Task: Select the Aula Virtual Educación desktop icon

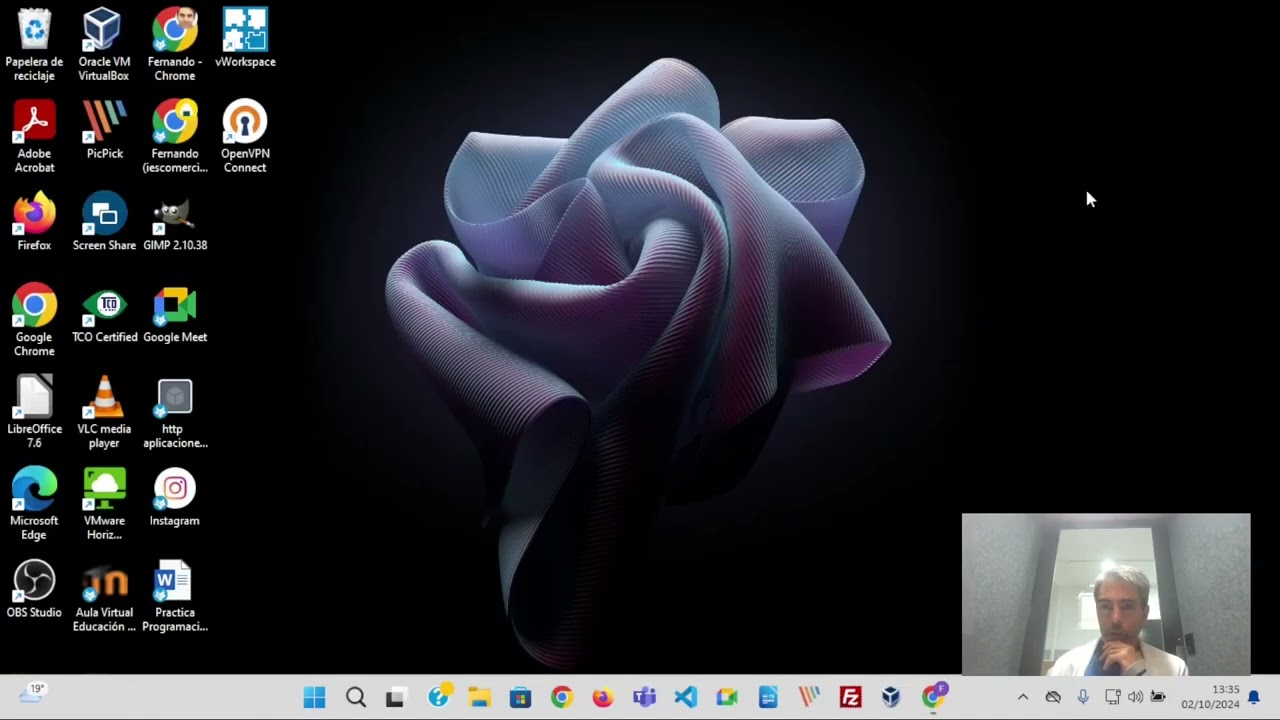Action: tap(104, 596)
